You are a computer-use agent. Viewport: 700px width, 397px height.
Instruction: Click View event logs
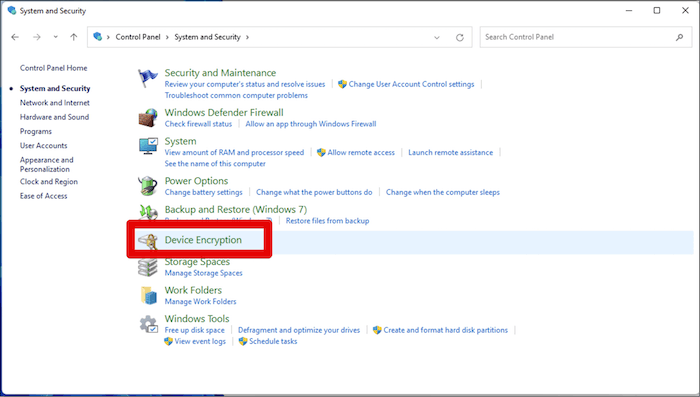click(200, 341)
